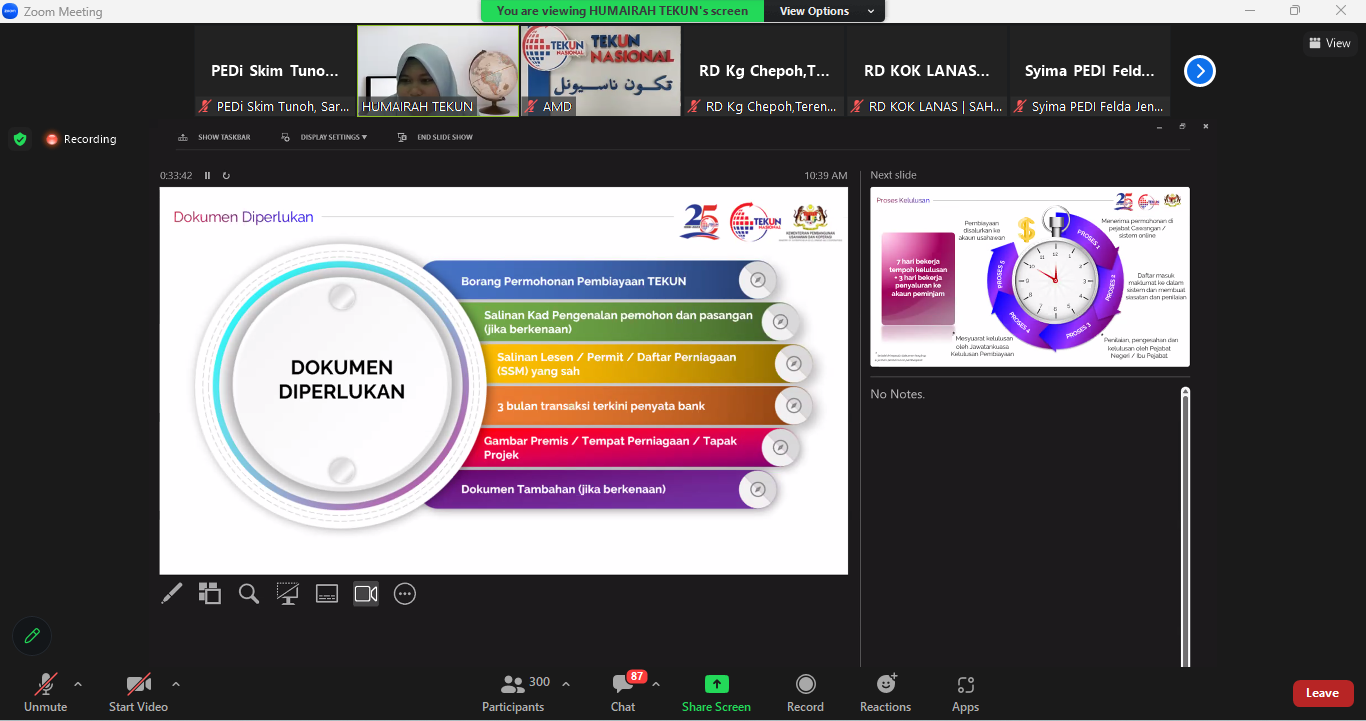Leave the meeting with the red button
The width and height of the screenshot is (1366, 721).
coord(1322,693)
